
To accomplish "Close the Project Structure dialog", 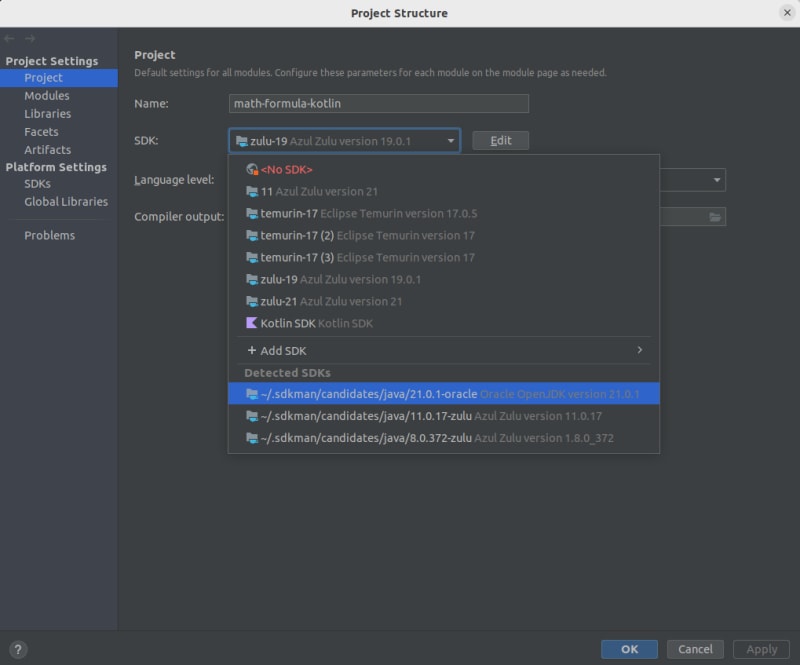I will tap(787, 13).
